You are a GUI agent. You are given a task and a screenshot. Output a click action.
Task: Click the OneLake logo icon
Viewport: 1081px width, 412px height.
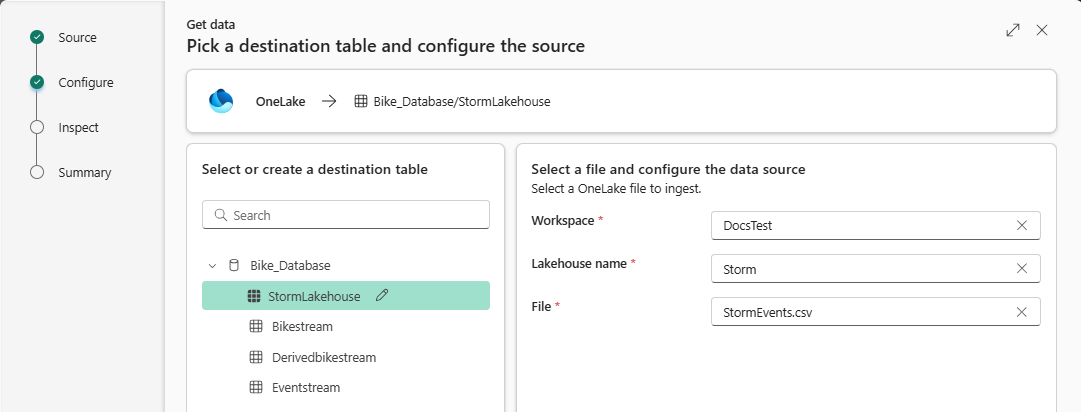220,101
